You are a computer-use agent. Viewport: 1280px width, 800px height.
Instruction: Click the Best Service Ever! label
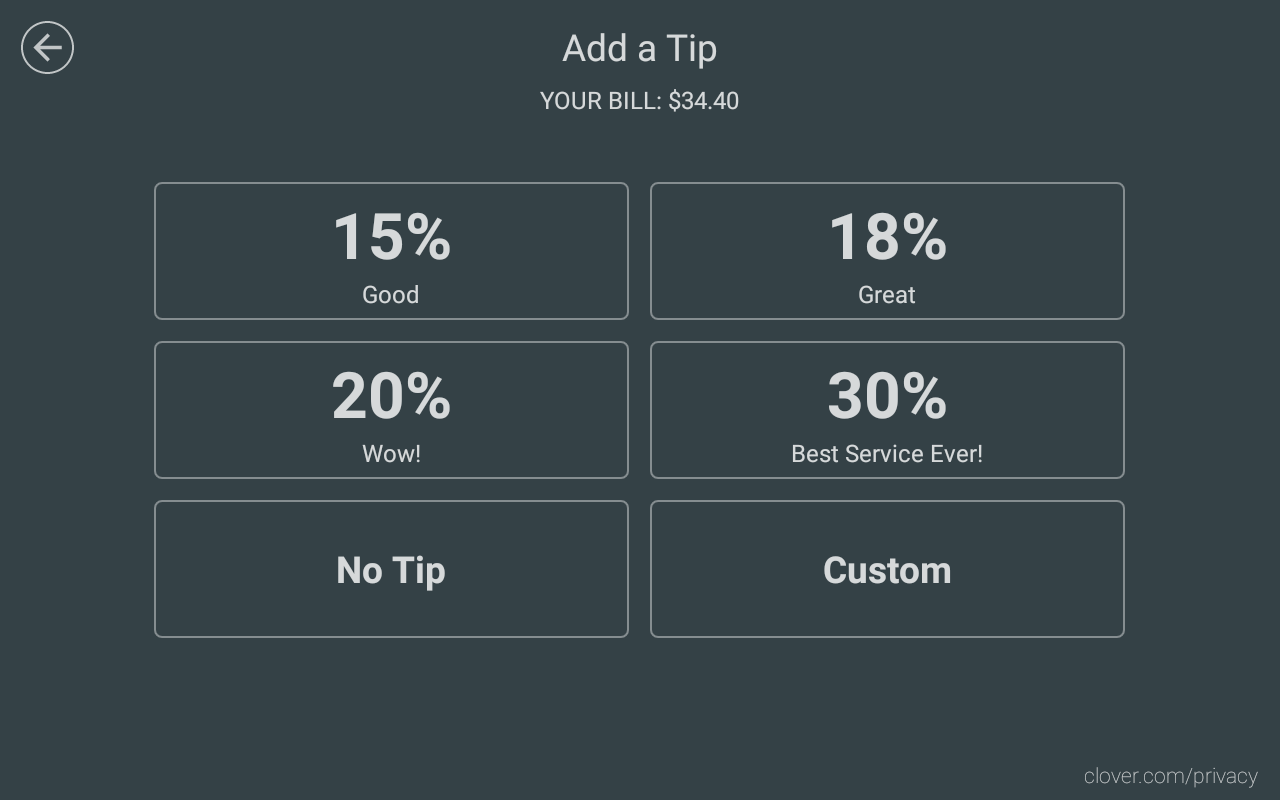coord(886,453)
